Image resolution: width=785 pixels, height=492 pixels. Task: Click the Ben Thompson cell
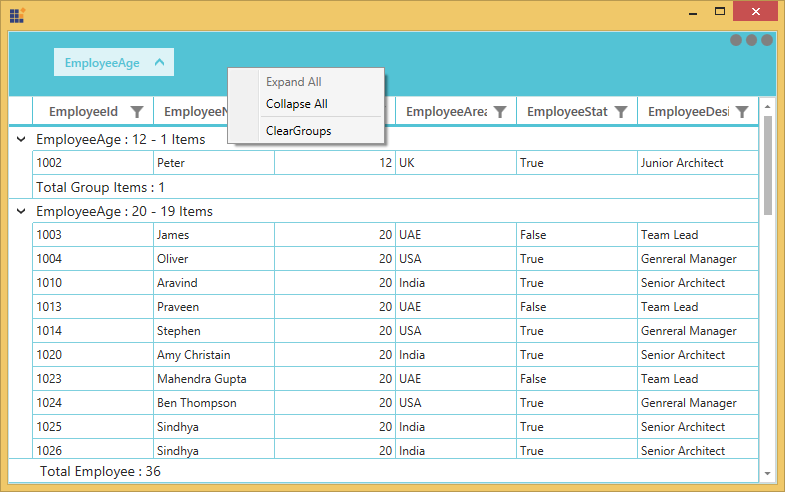tap(214, 403)
